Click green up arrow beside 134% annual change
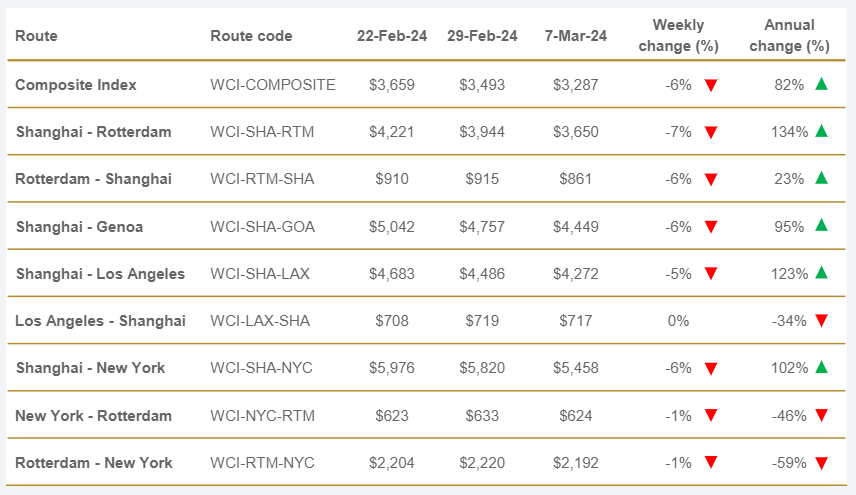This screenshot has height=495, width=856. point(821,131)
